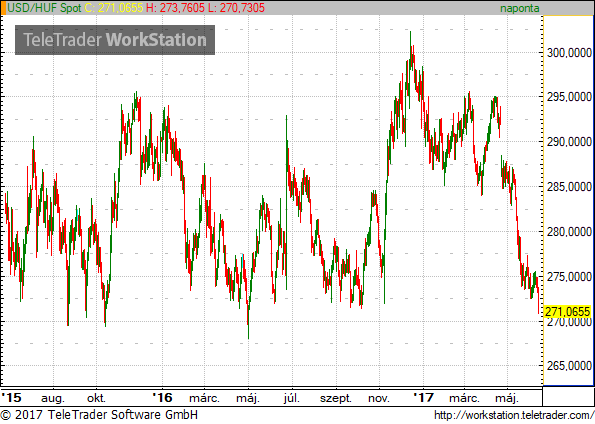Click the orange marker beside USD/HUF Spot
This screenshot has height=424, width=595.
point(3,8)
